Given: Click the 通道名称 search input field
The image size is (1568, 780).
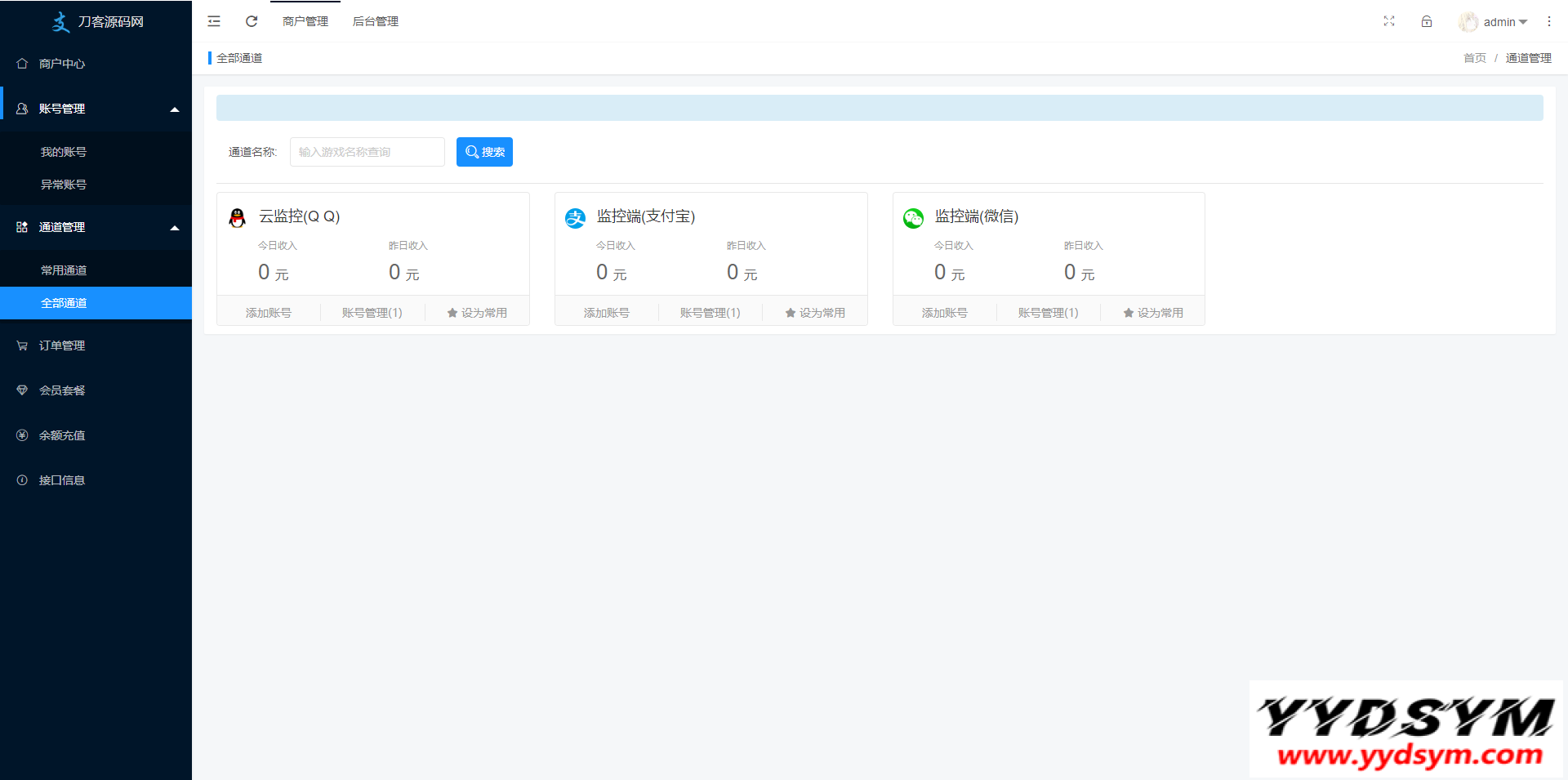Looking at the screenshot, I should [x=367, y=152].
